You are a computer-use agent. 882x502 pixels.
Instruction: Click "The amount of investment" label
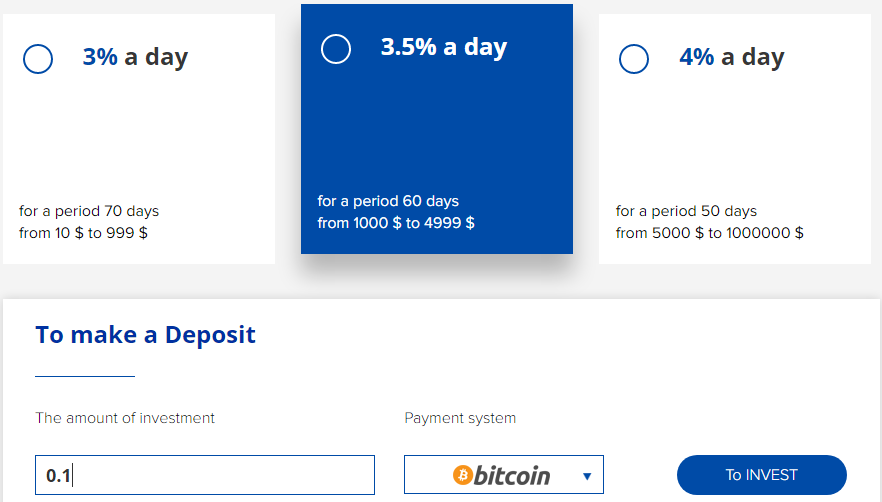tap(125, 418)
